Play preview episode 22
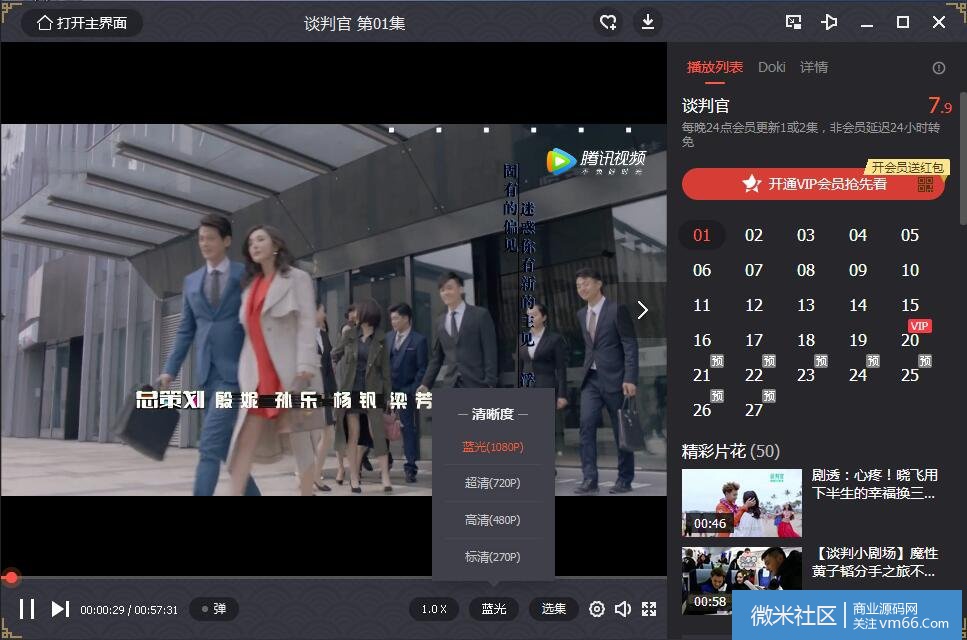 coord(754,375)
